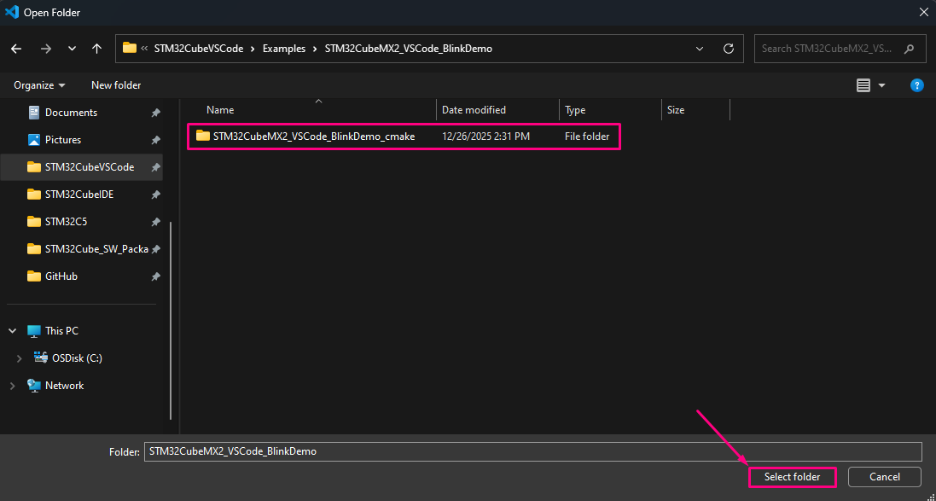
Task: Click STM32CubeMX2_VSCode_BlinkDemo breadcrumb segment
Action: point(408,49)
